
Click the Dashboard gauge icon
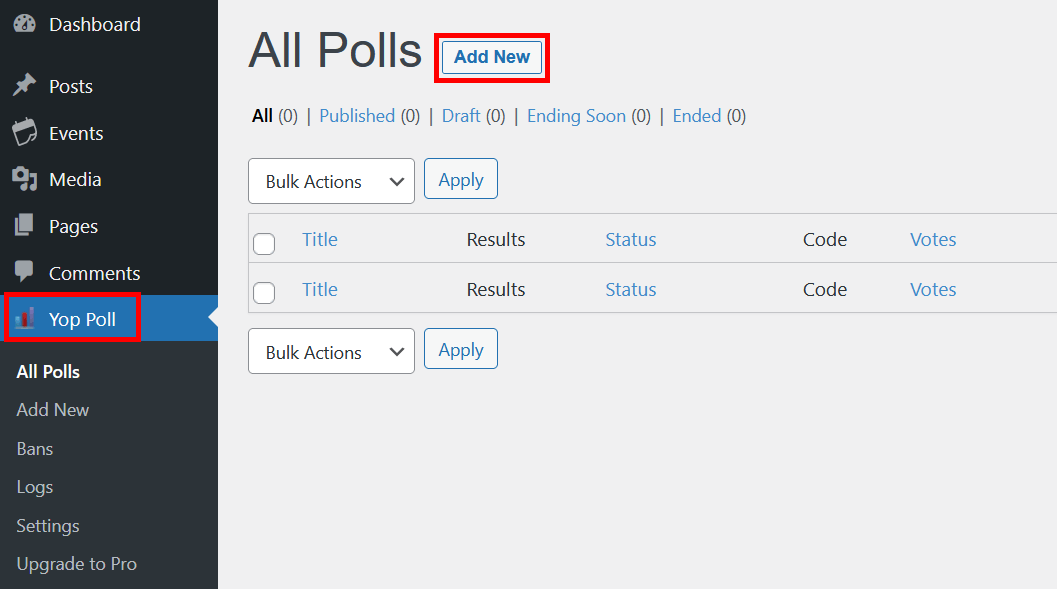24,24
